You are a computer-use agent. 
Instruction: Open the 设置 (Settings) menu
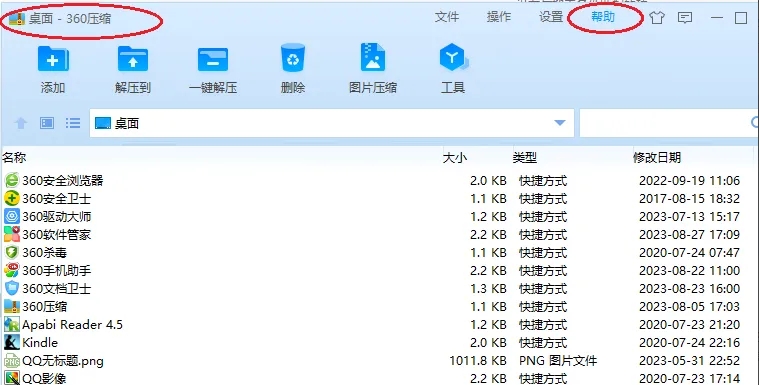[x=551, y=17]
